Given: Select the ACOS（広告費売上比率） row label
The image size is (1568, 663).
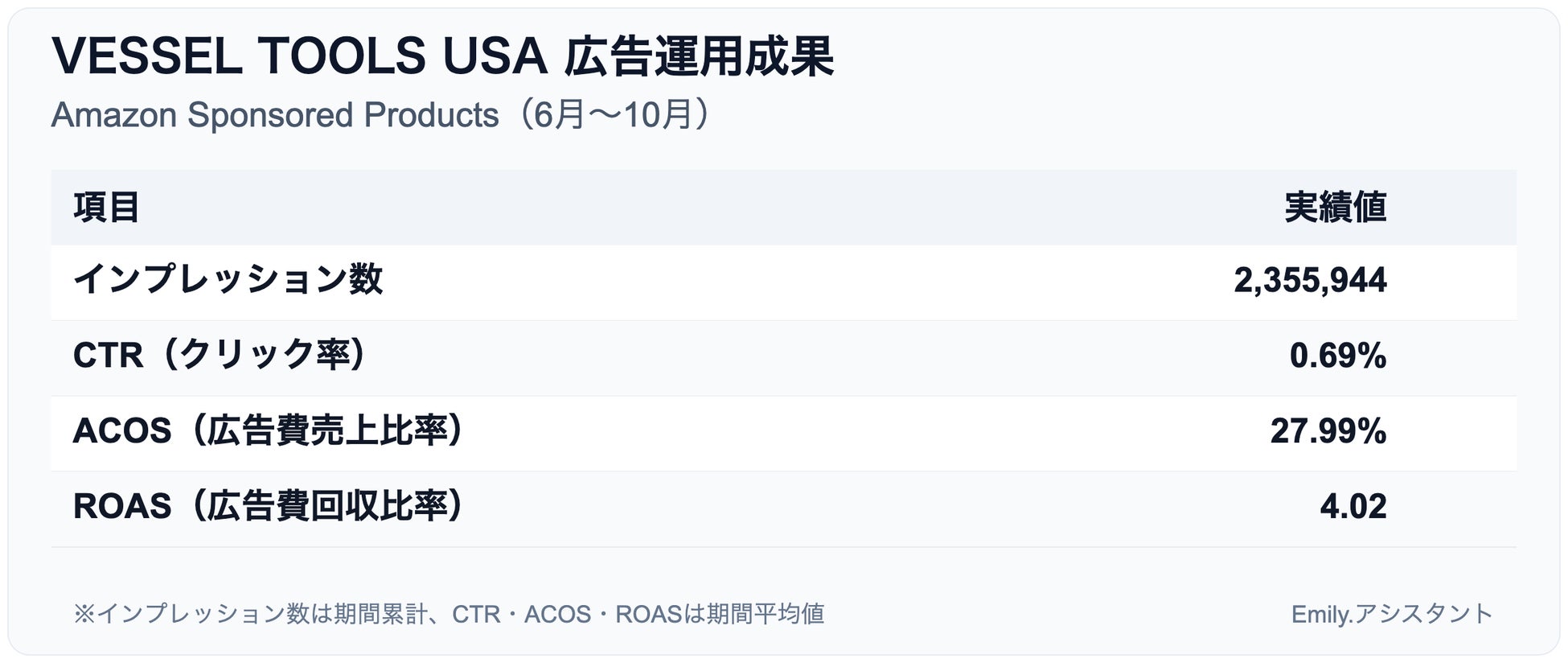Looking at the screenshot, I should [267, 430].
